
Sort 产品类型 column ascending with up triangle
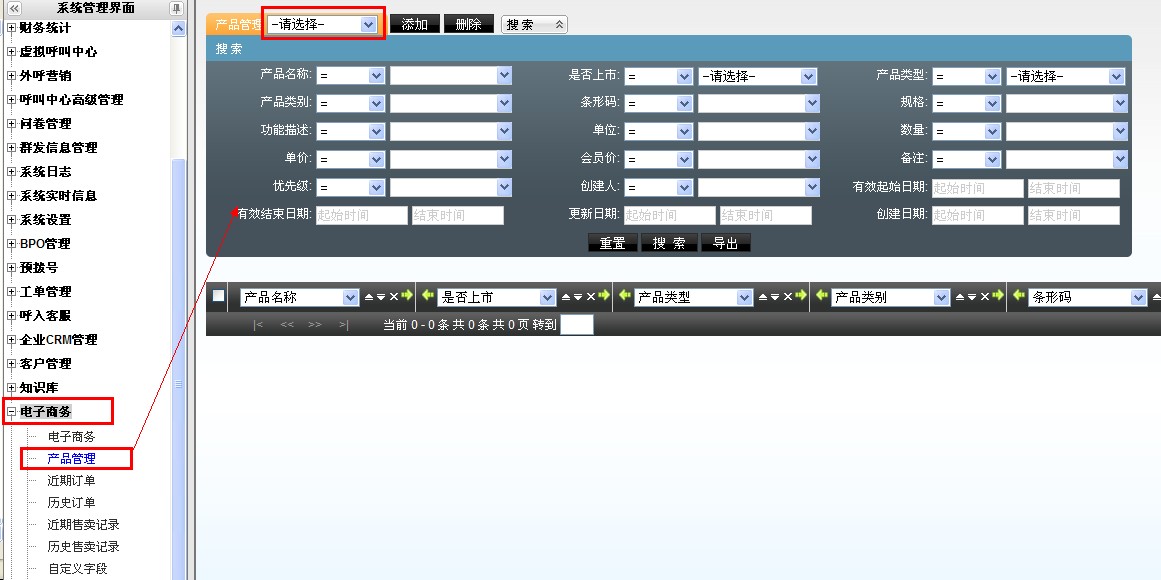[x=762, y=297]
